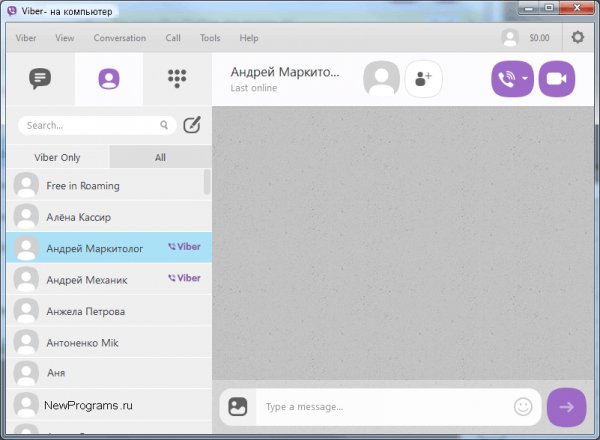This screenshot has width=600, height=440.
Task: Open the Call menu
Action: click(173, 38)
